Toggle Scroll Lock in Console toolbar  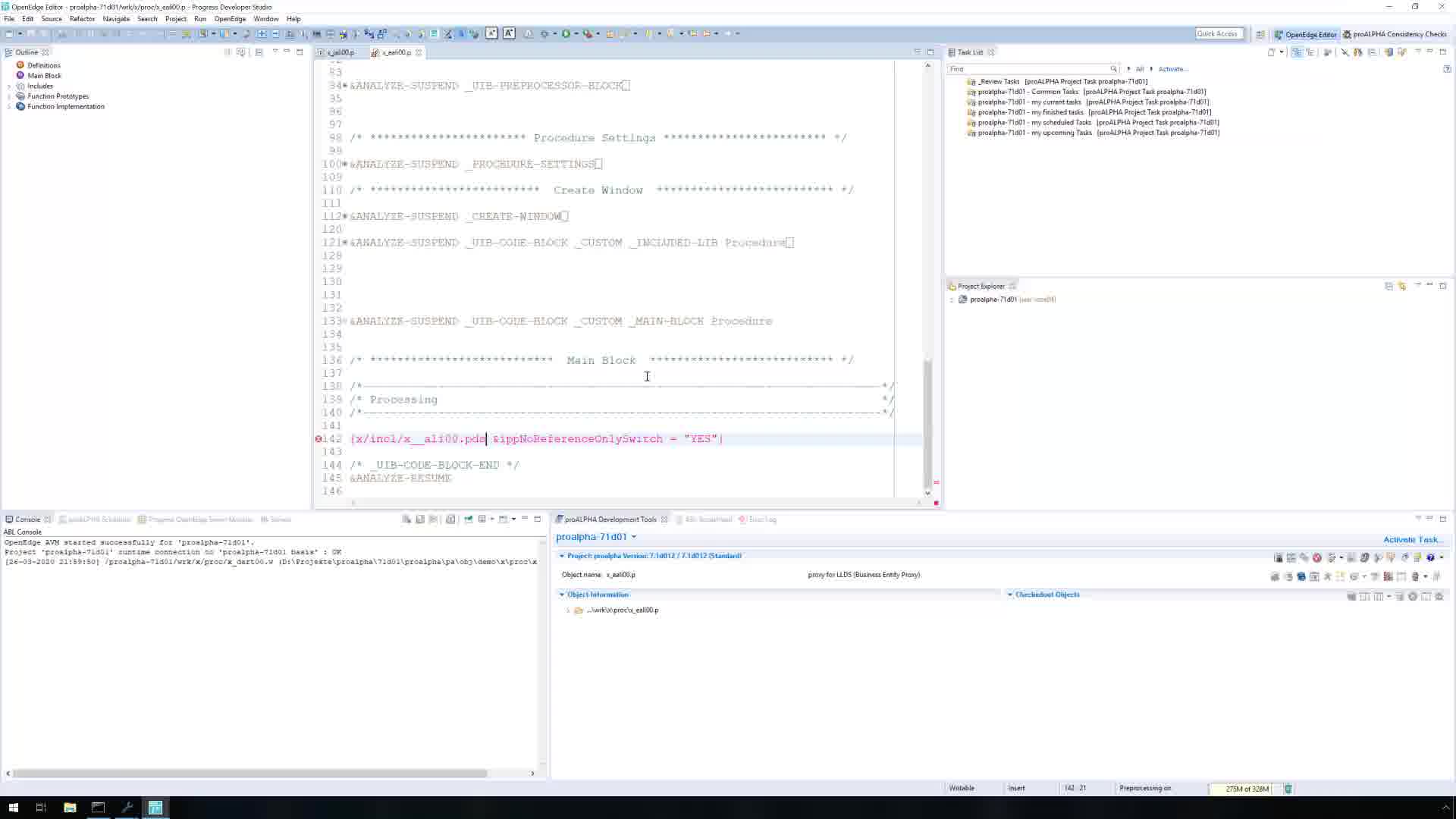pos(420,519)
